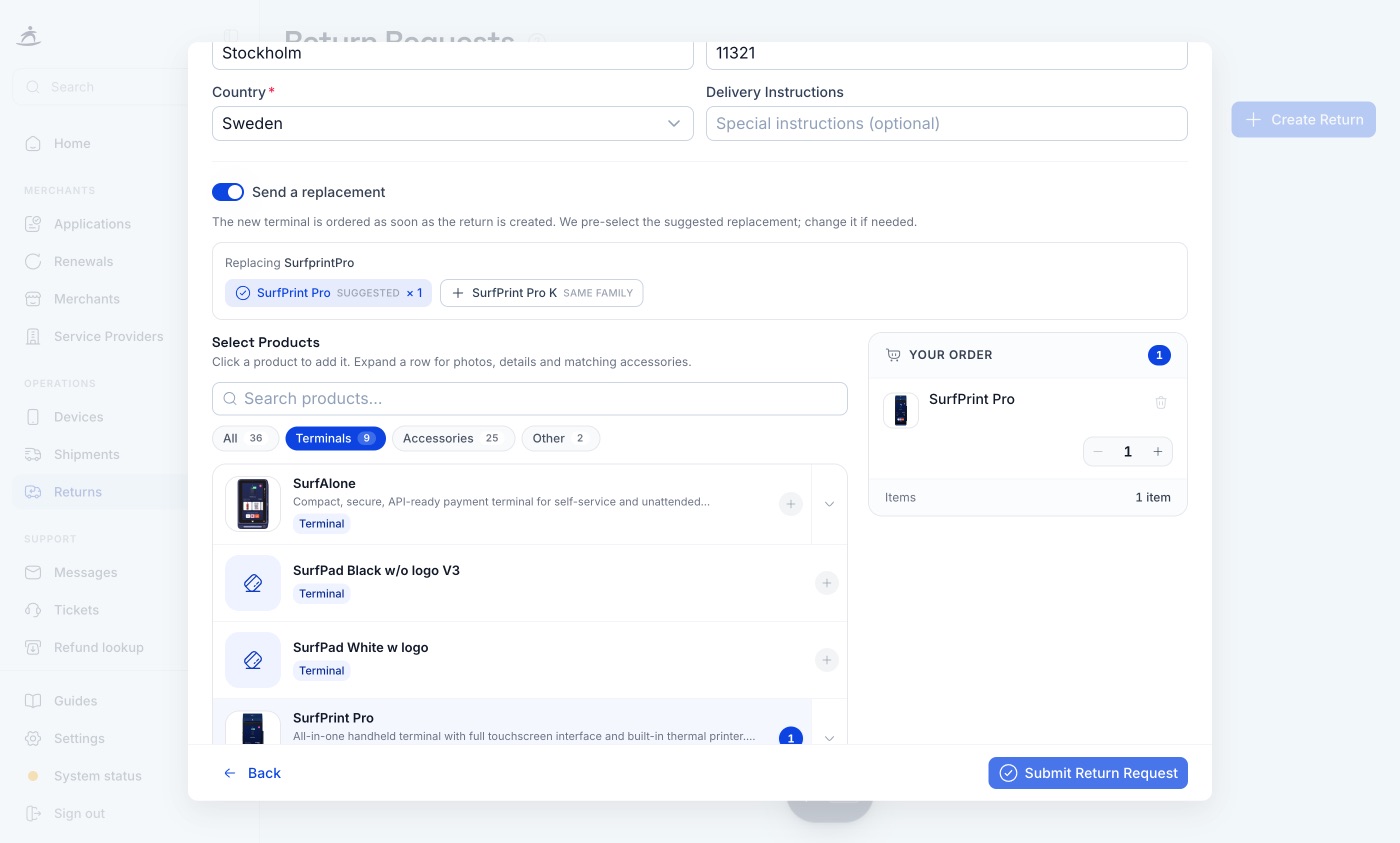Click Submit Return Request button
1400x843 pixels.
pos(1088,773)
